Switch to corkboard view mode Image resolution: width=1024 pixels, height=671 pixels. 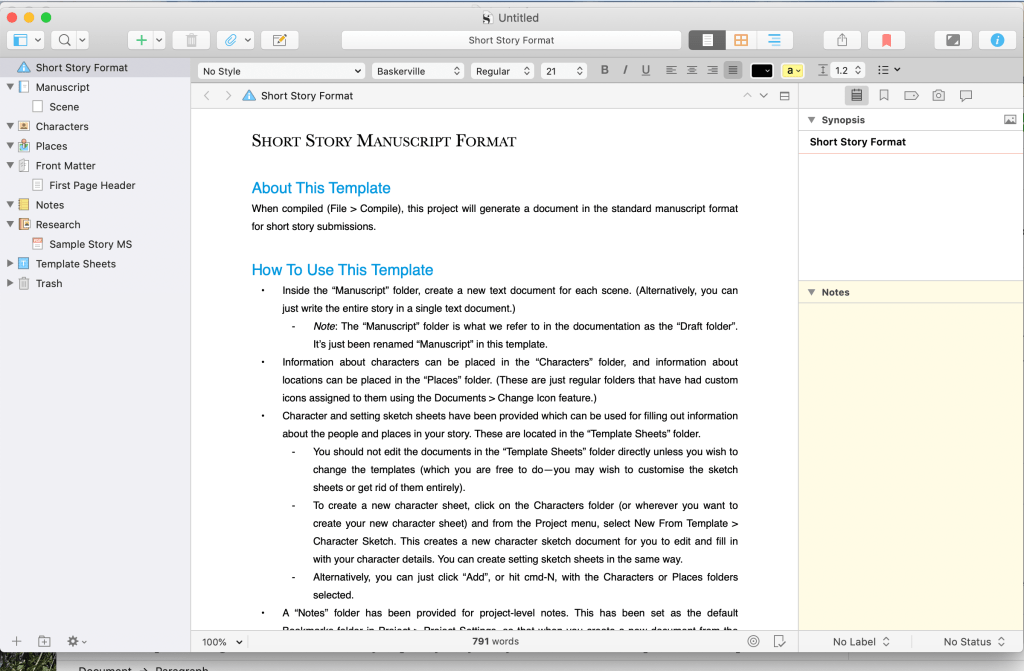coord(741,40)
